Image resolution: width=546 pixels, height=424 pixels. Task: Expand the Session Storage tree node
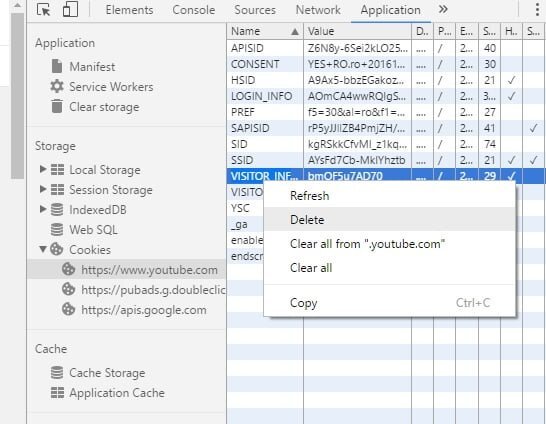pos(43,189)
